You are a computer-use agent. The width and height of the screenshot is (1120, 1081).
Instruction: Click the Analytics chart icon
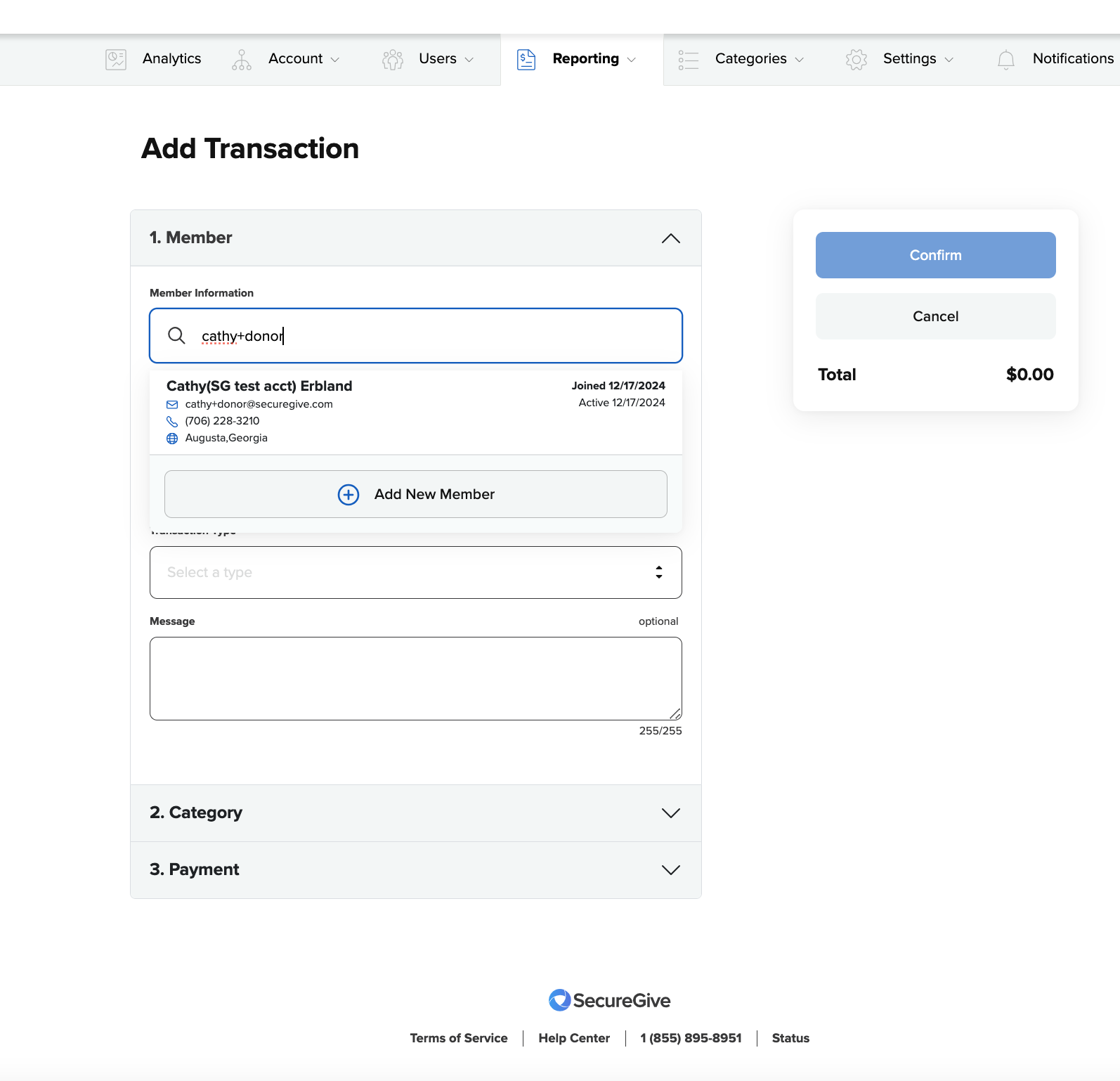pyautogui.click(x=116, y=59)
